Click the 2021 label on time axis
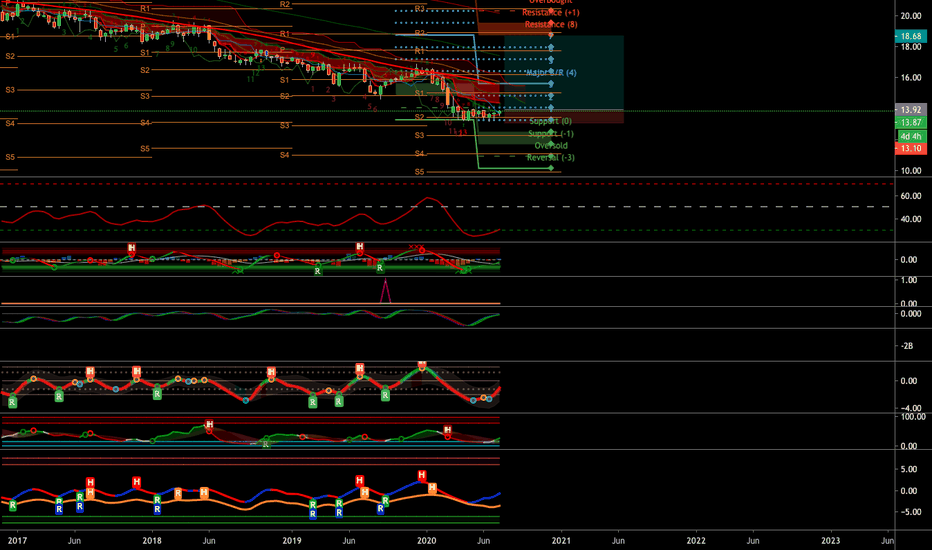This screenshot has height=550, width=932. (x=561, y=540)
